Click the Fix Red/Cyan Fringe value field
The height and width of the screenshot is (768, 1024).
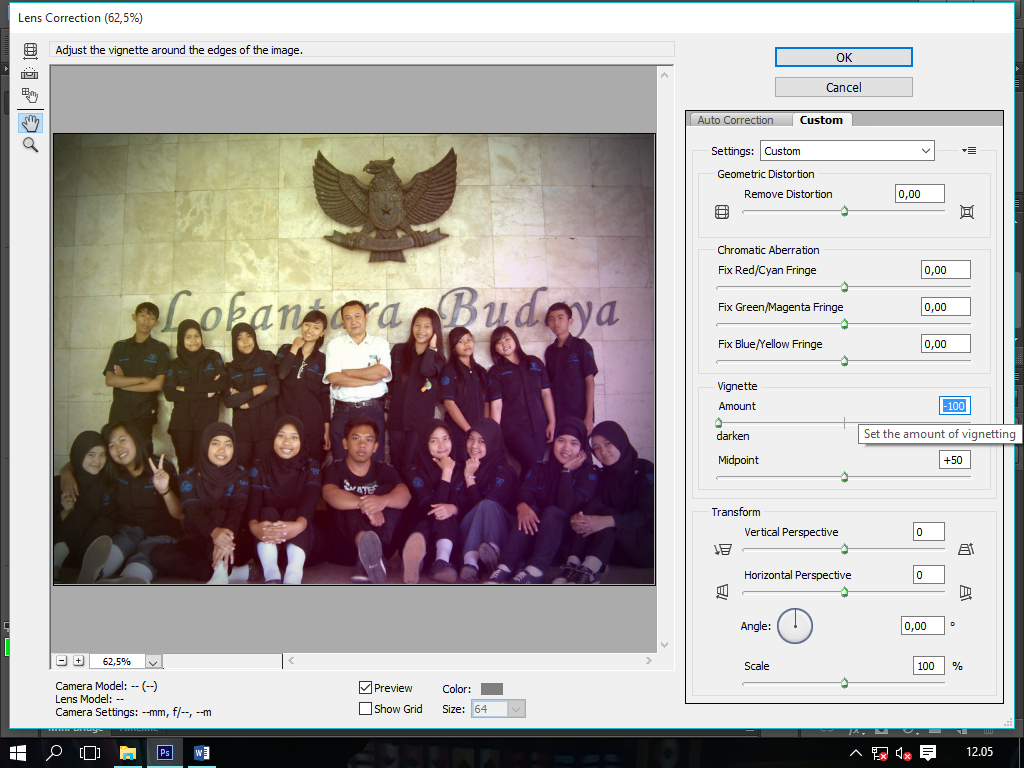pos(946,270)
